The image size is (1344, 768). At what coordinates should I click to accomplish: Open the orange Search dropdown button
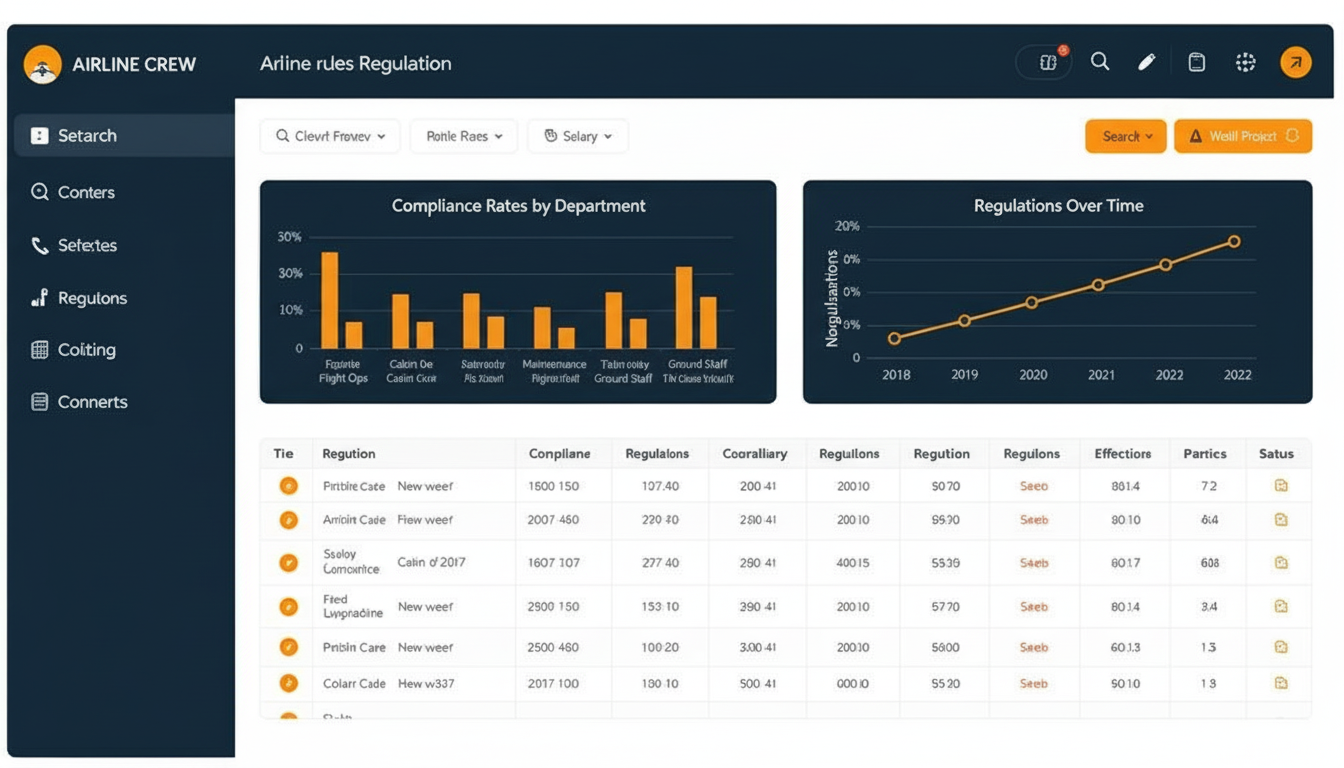(1126, 136)
